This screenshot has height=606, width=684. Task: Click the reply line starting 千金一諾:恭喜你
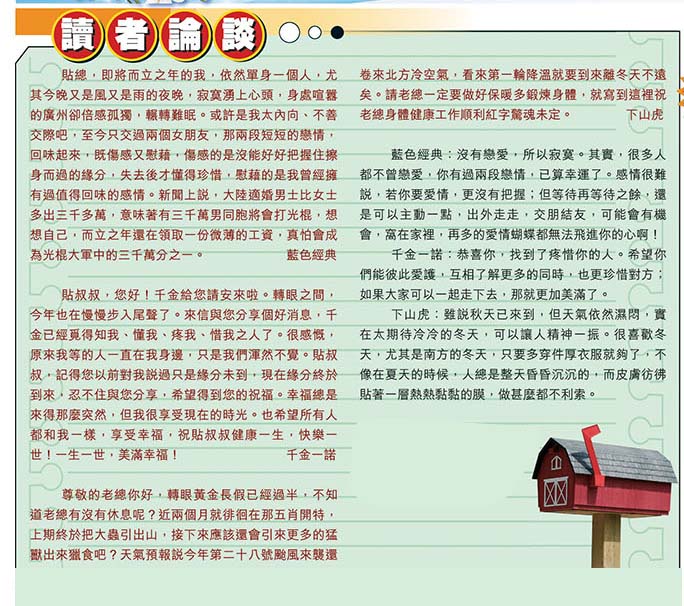coord(528,254)
